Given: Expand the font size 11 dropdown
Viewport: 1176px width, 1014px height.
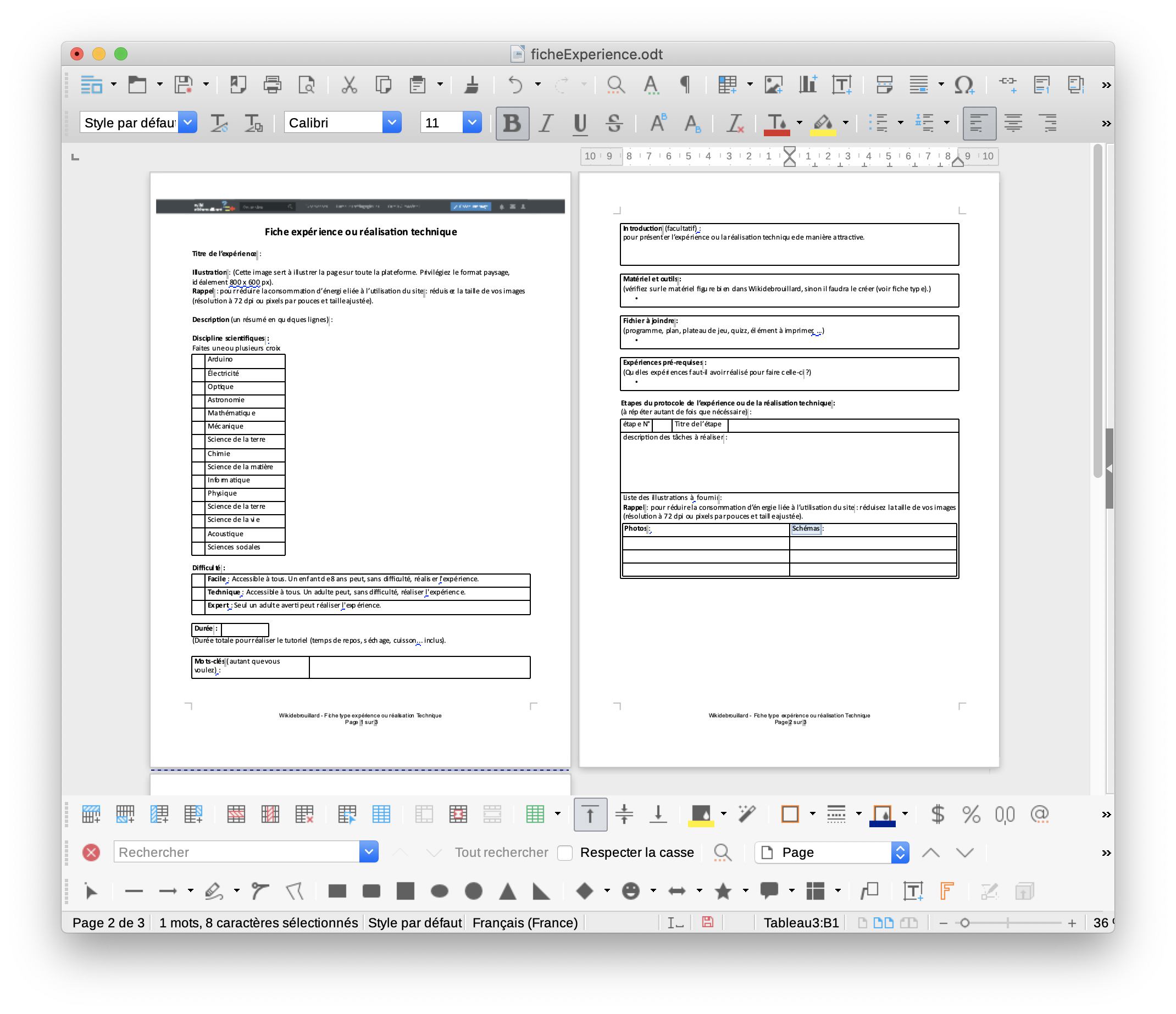Looking at the screenshot, I should point(471,122).
